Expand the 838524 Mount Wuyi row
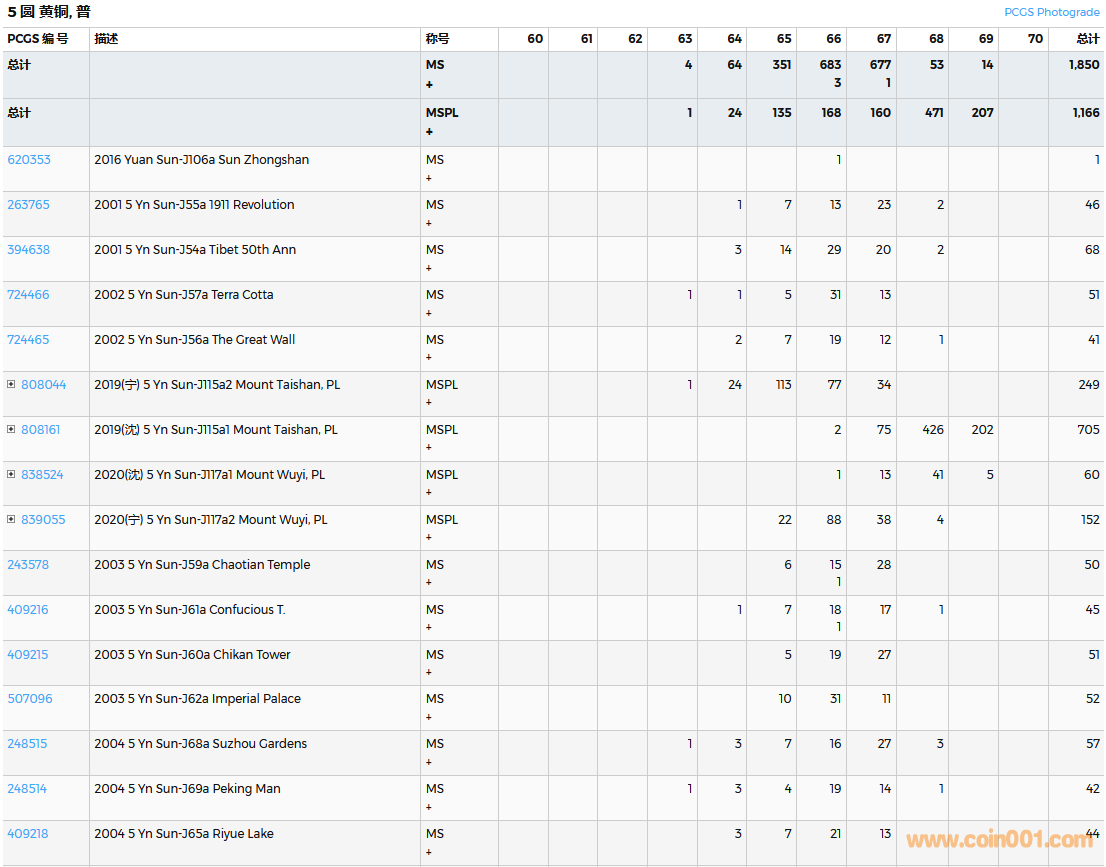The width and height of the screenshot is (1106, 867). tap(11, 475)
